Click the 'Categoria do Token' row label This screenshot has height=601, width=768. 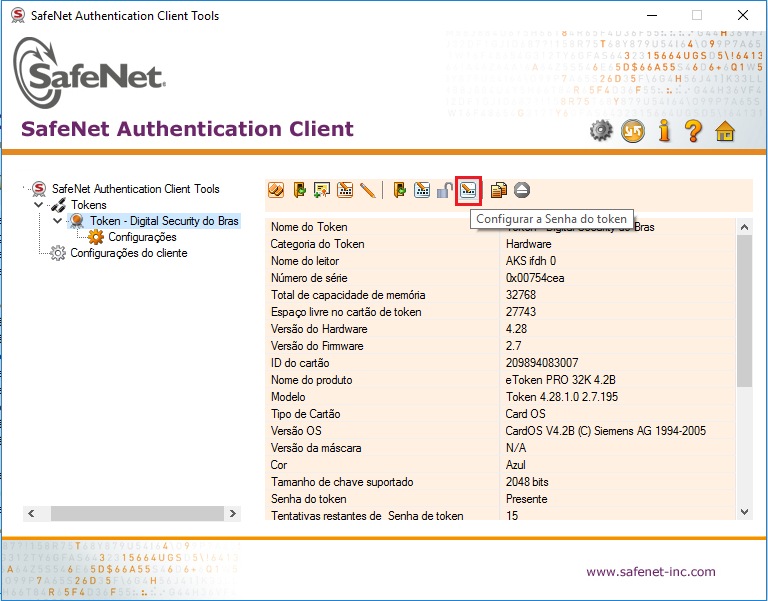click(x=317, y=244)
